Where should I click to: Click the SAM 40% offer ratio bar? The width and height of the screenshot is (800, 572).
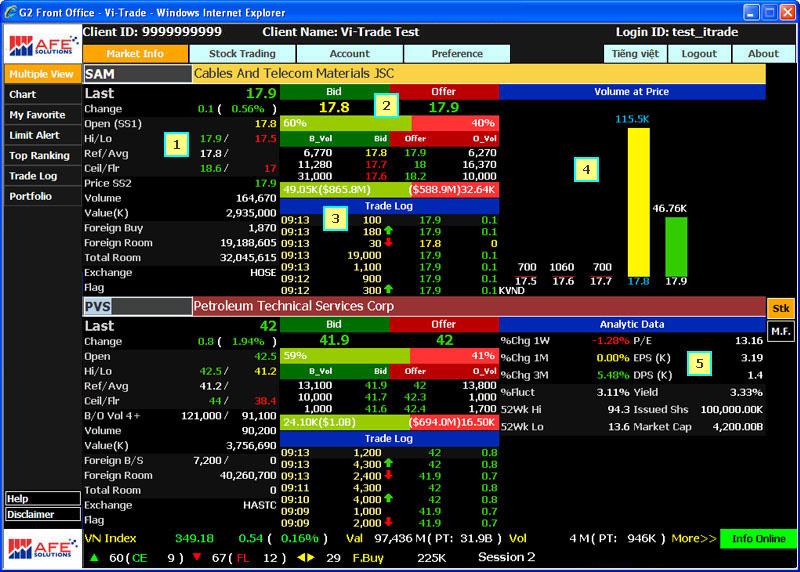(x=455, y=123)
